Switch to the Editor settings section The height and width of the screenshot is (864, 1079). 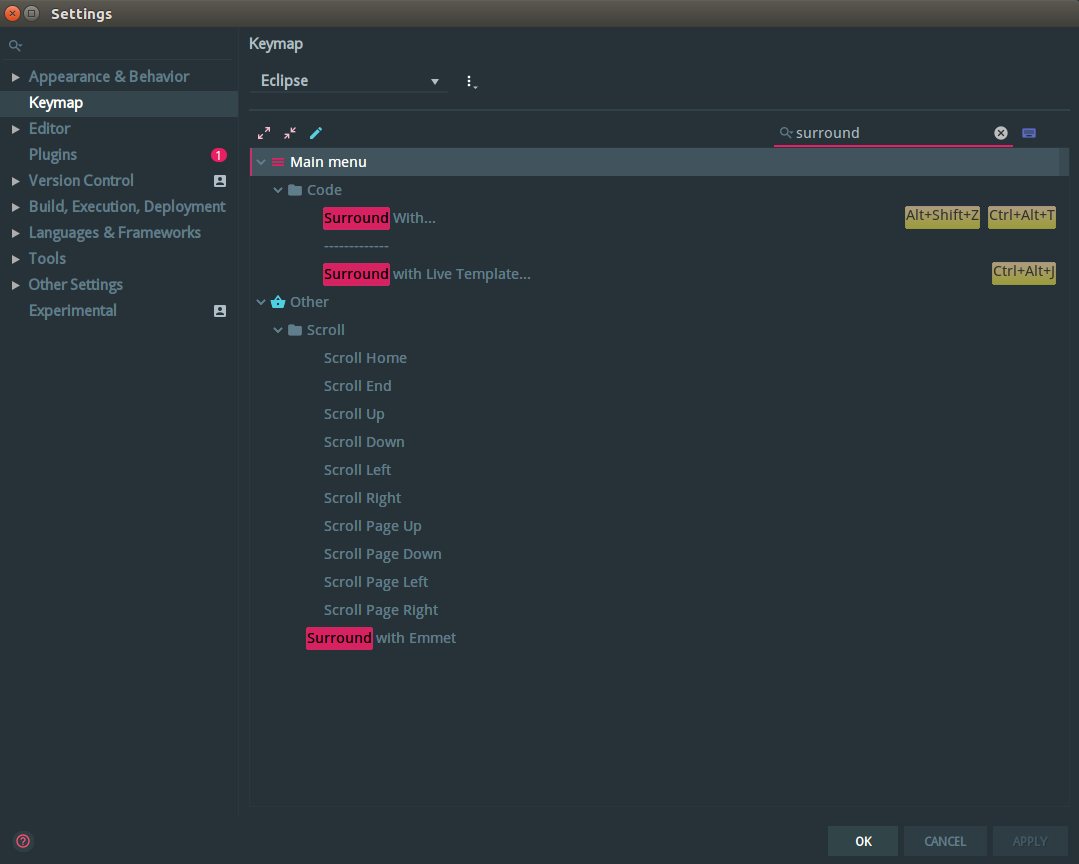coord(48,128)
